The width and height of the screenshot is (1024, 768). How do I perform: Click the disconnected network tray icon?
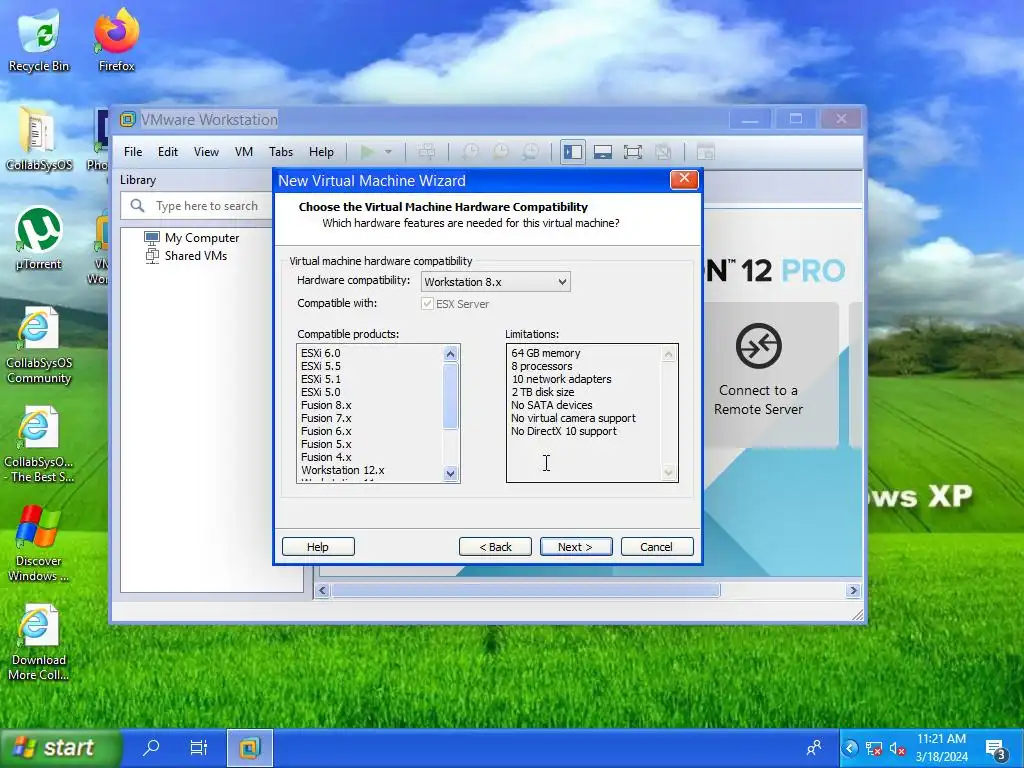(x=874, y=748)
